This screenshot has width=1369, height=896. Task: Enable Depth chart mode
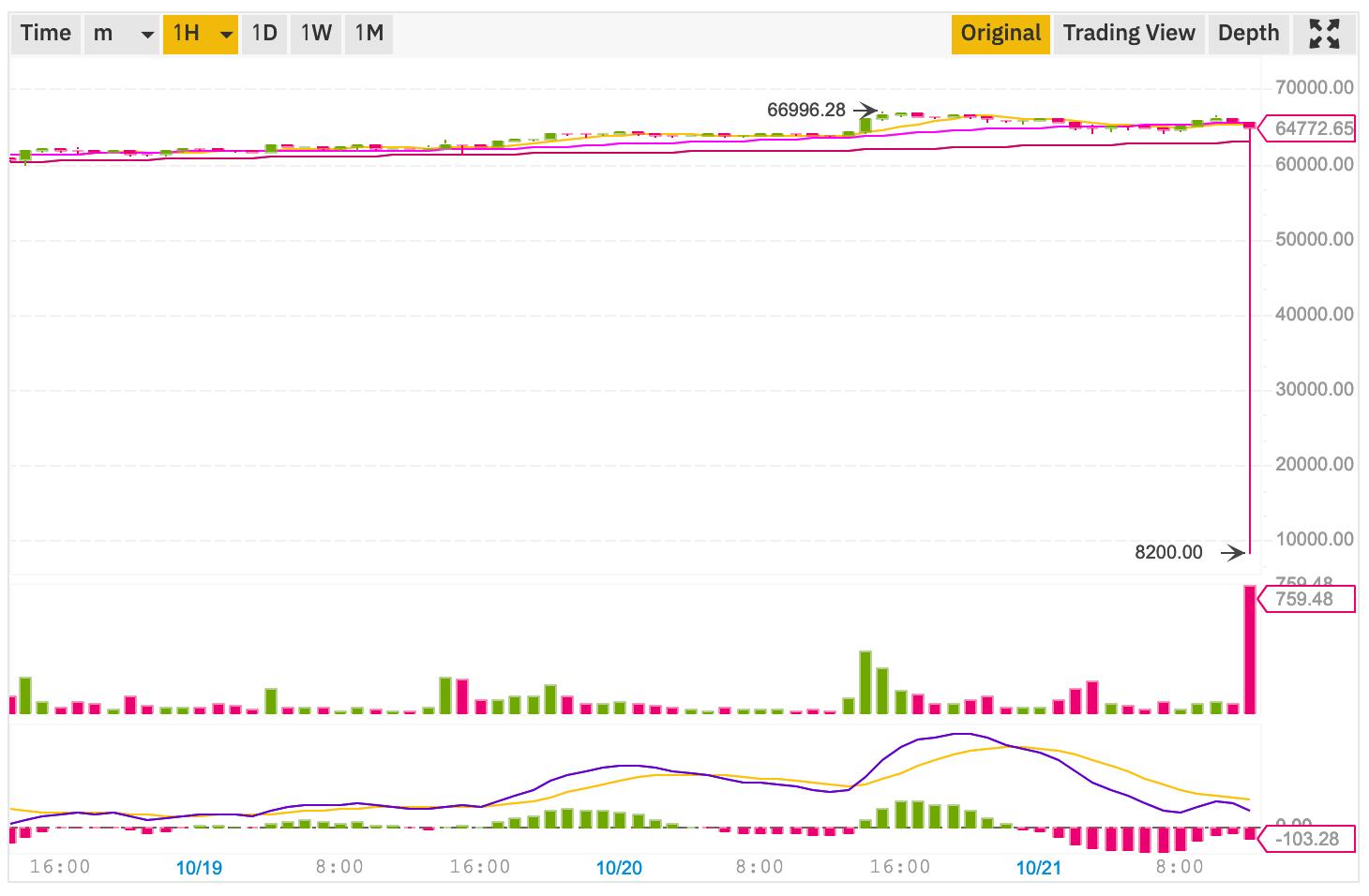click(1248, 33)
